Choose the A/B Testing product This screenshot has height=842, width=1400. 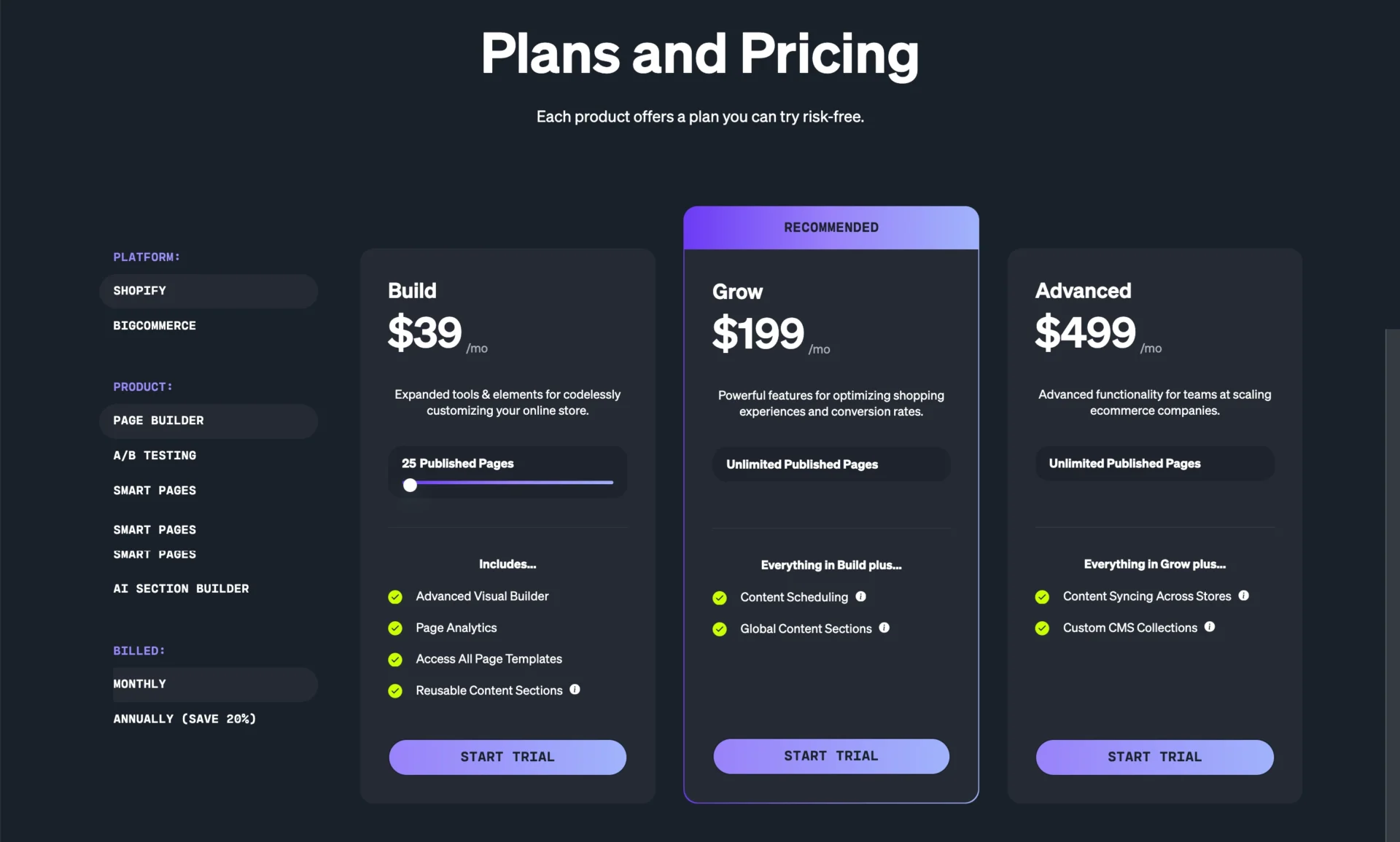(155, 455)
